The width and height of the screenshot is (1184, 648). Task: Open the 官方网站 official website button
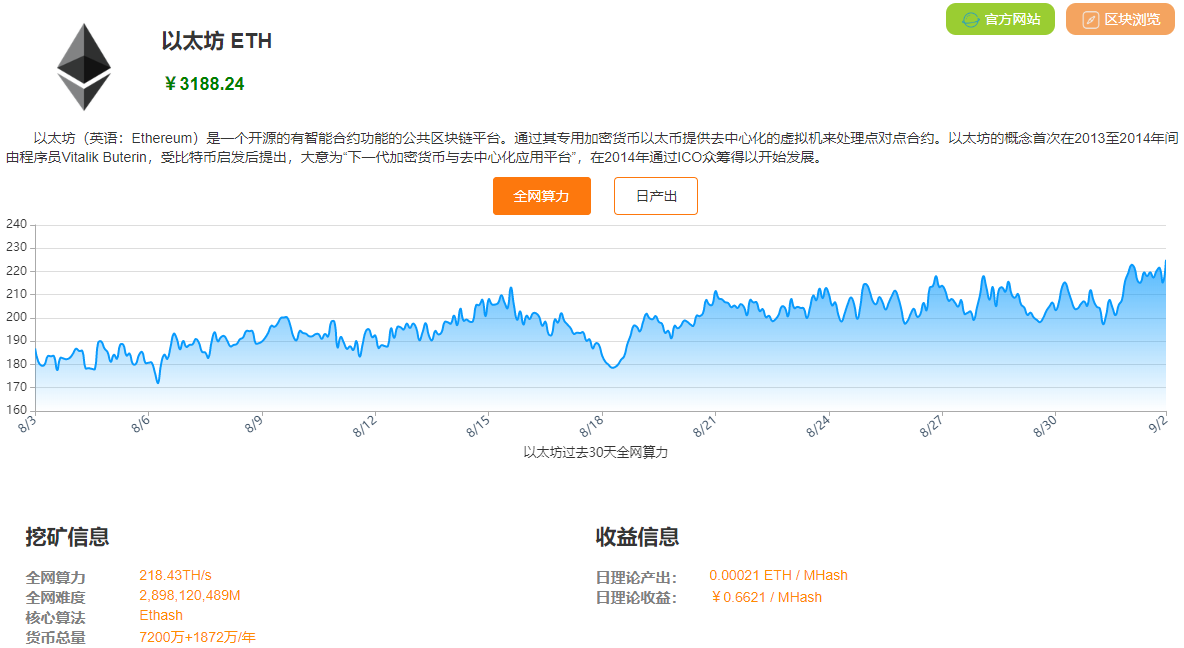1000,20
